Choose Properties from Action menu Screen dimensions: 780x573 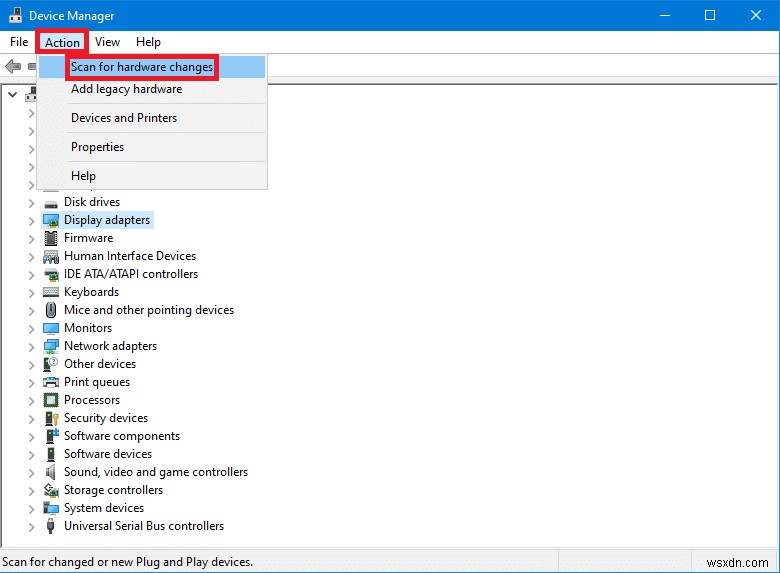pos(152,147)
